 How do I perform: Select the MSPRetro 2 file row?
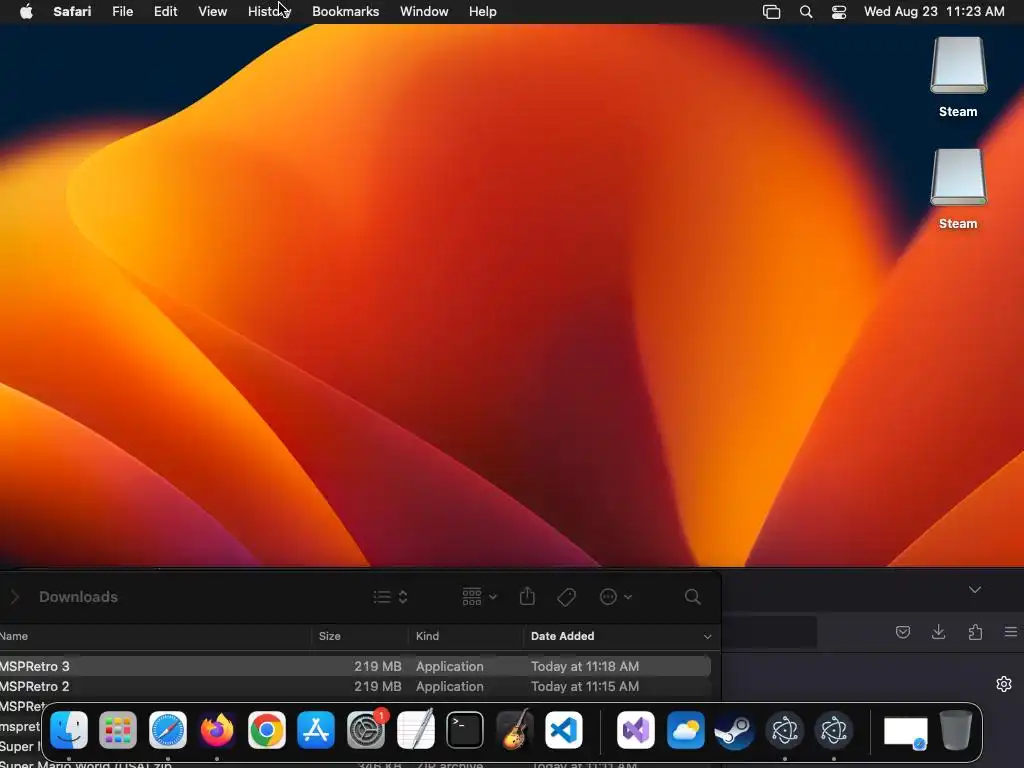tap(355, 686)
